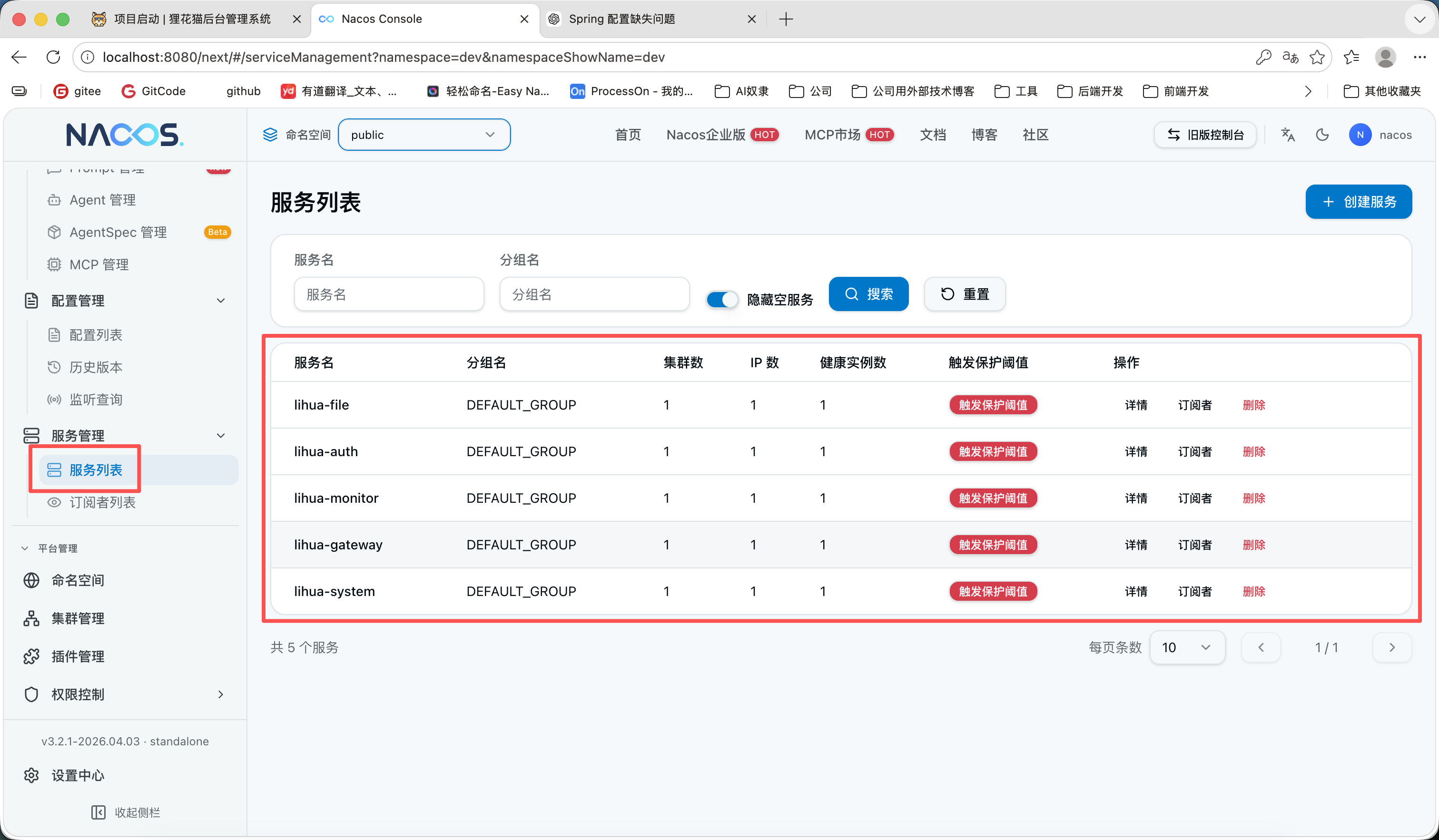
Task: Click the namespace layers icon
Action: 270,135
